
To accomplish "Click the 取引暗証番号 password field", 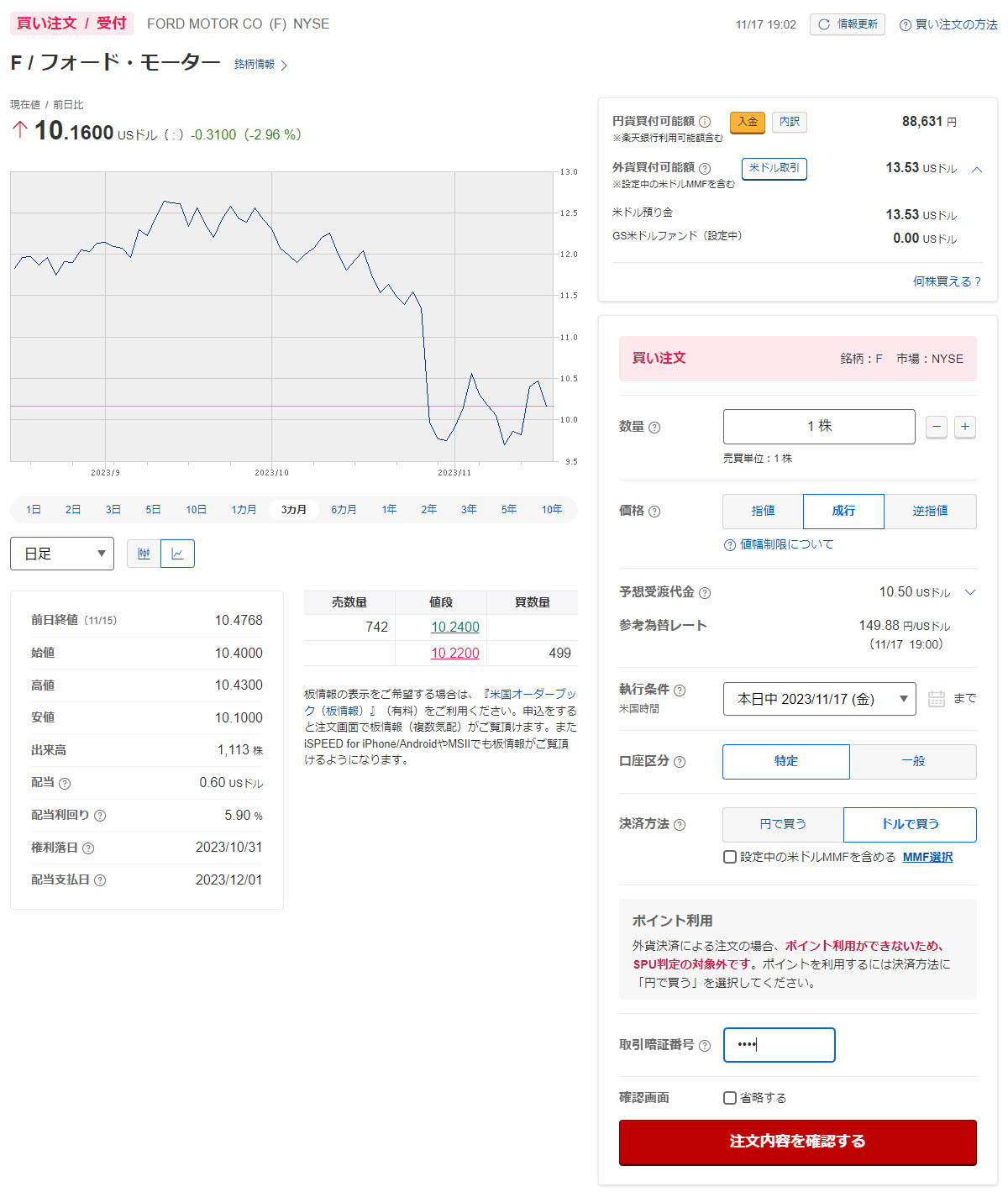I will [x=779, y=1045].
